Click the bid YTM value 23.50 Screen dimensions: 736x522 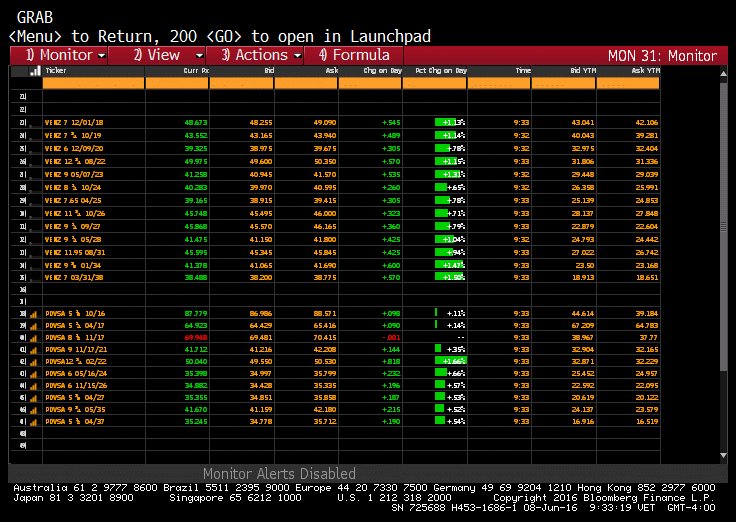point(585,266)
